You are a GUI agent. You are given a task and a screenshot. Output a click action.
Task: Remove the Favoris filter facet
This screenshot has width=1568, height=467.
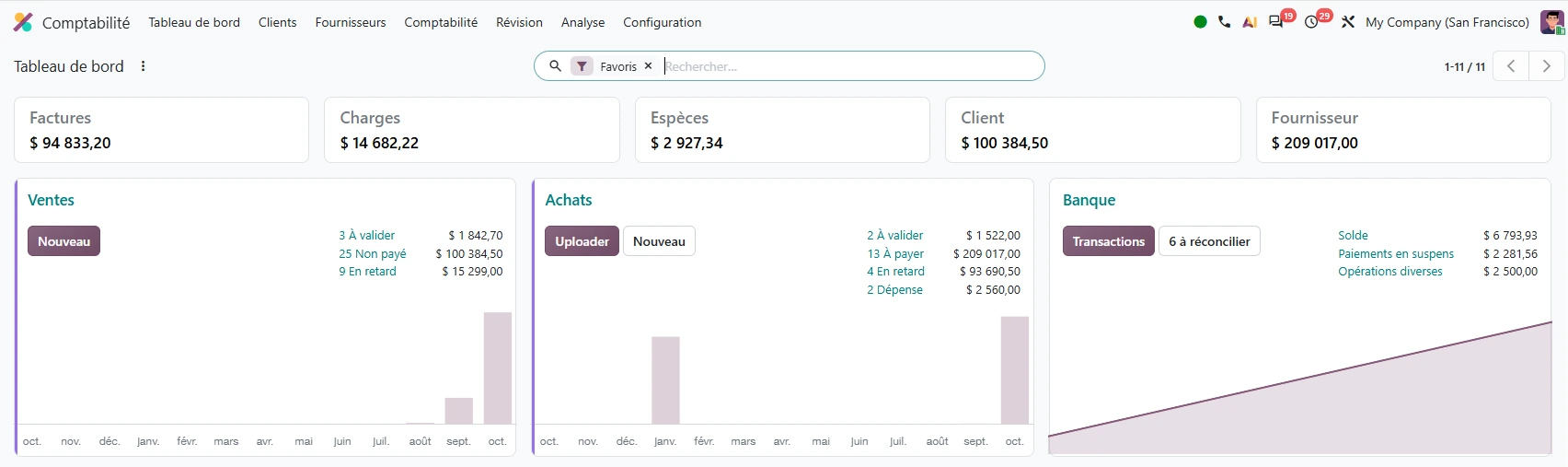[648, 66]
